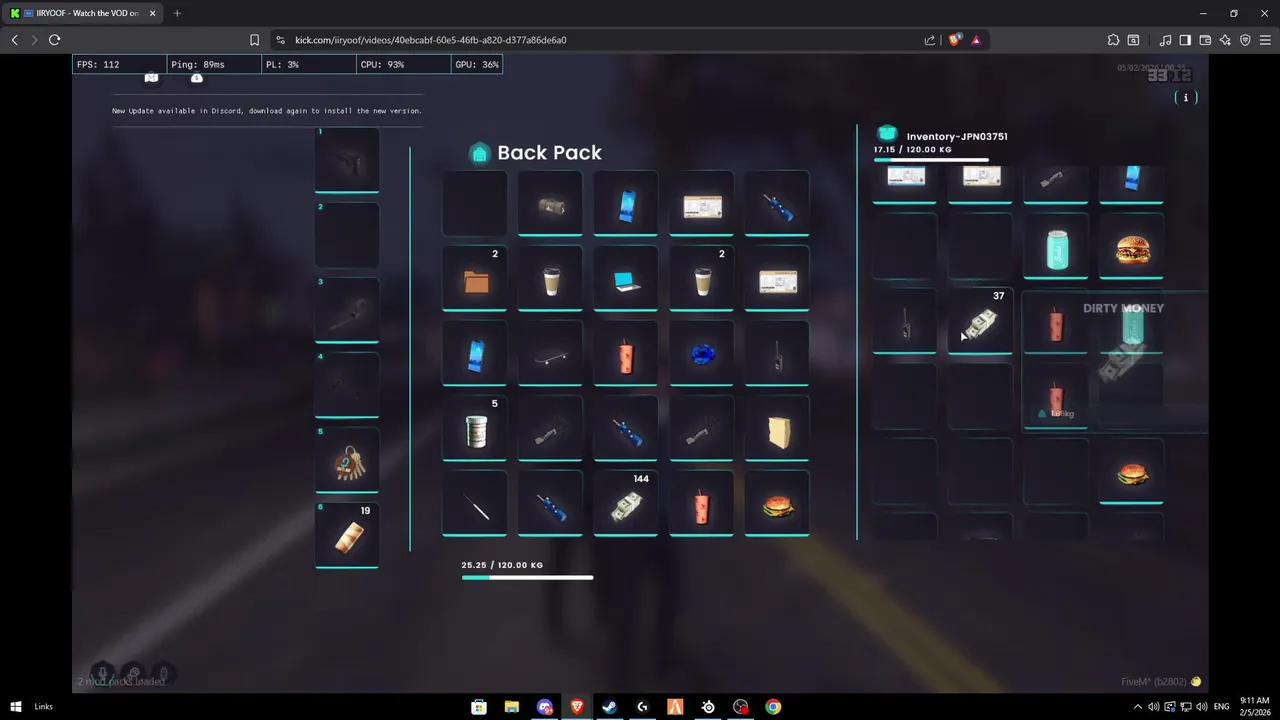Click the Brave VPN shield icon
Viewport: 1280px width, 720px height.
tap(1245, 40)
